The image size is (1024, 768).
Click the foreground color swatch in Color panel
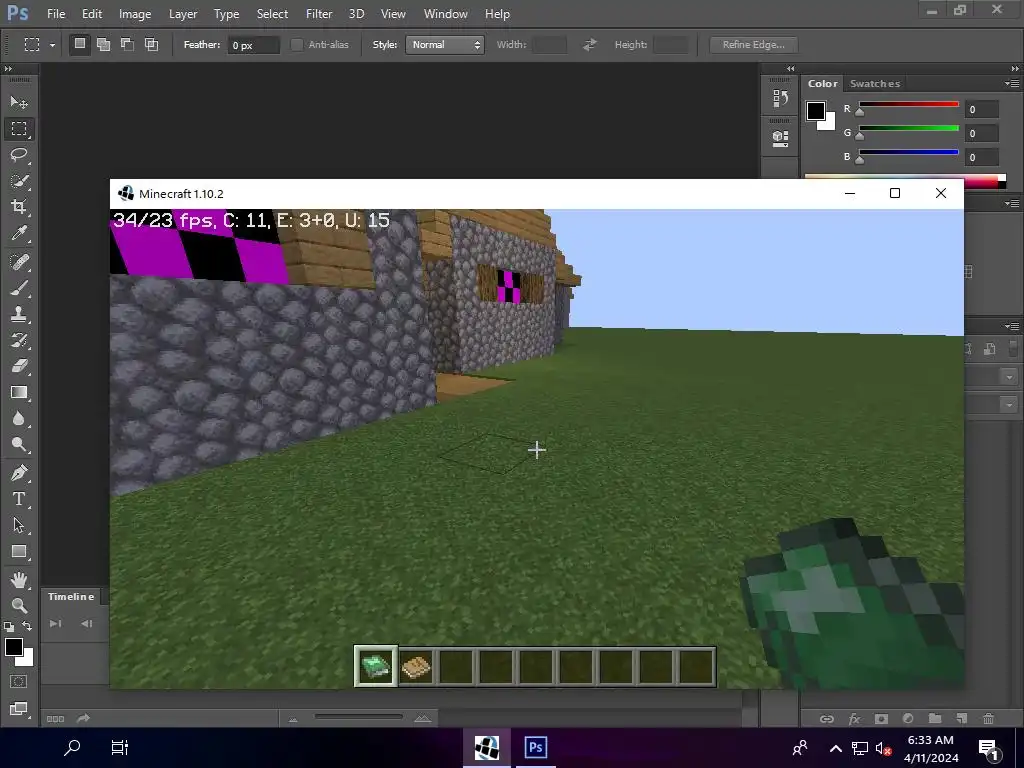(x=816, y=111)
